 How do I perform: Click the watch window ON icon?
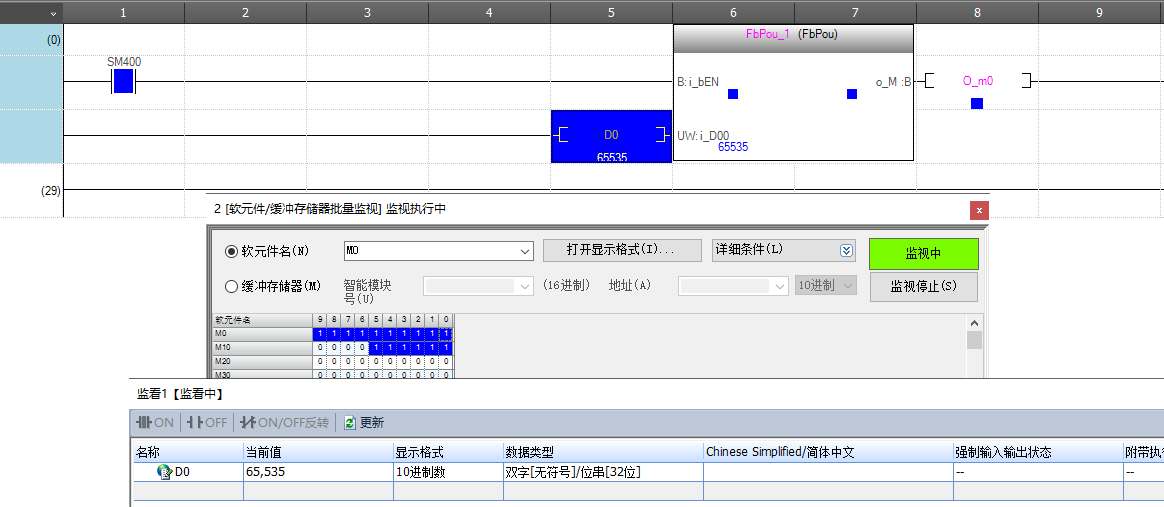[x=155, y=423]
